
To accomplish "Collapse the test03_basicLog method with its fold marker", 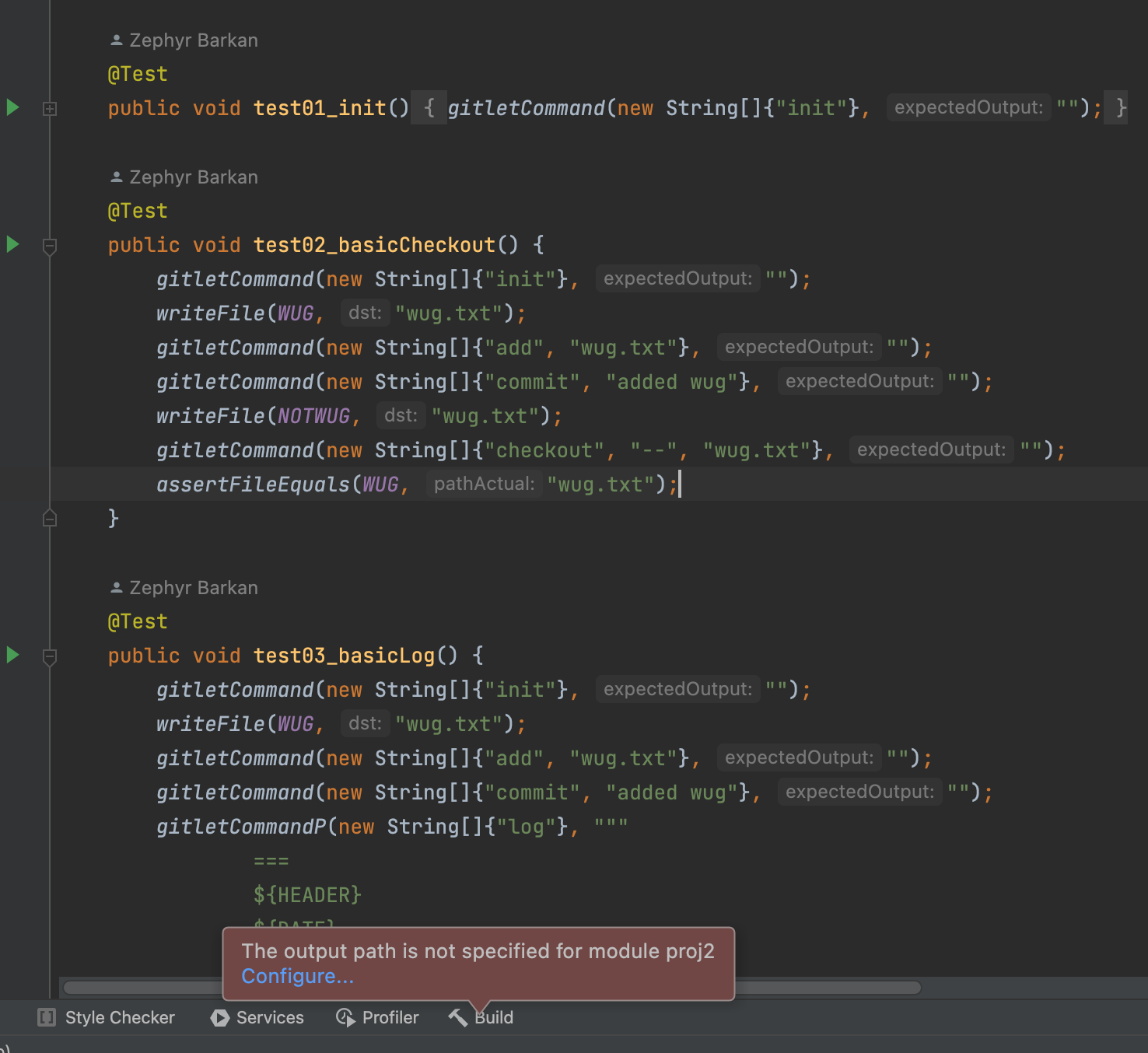I will pyautogui.click(x=50, y=656).
